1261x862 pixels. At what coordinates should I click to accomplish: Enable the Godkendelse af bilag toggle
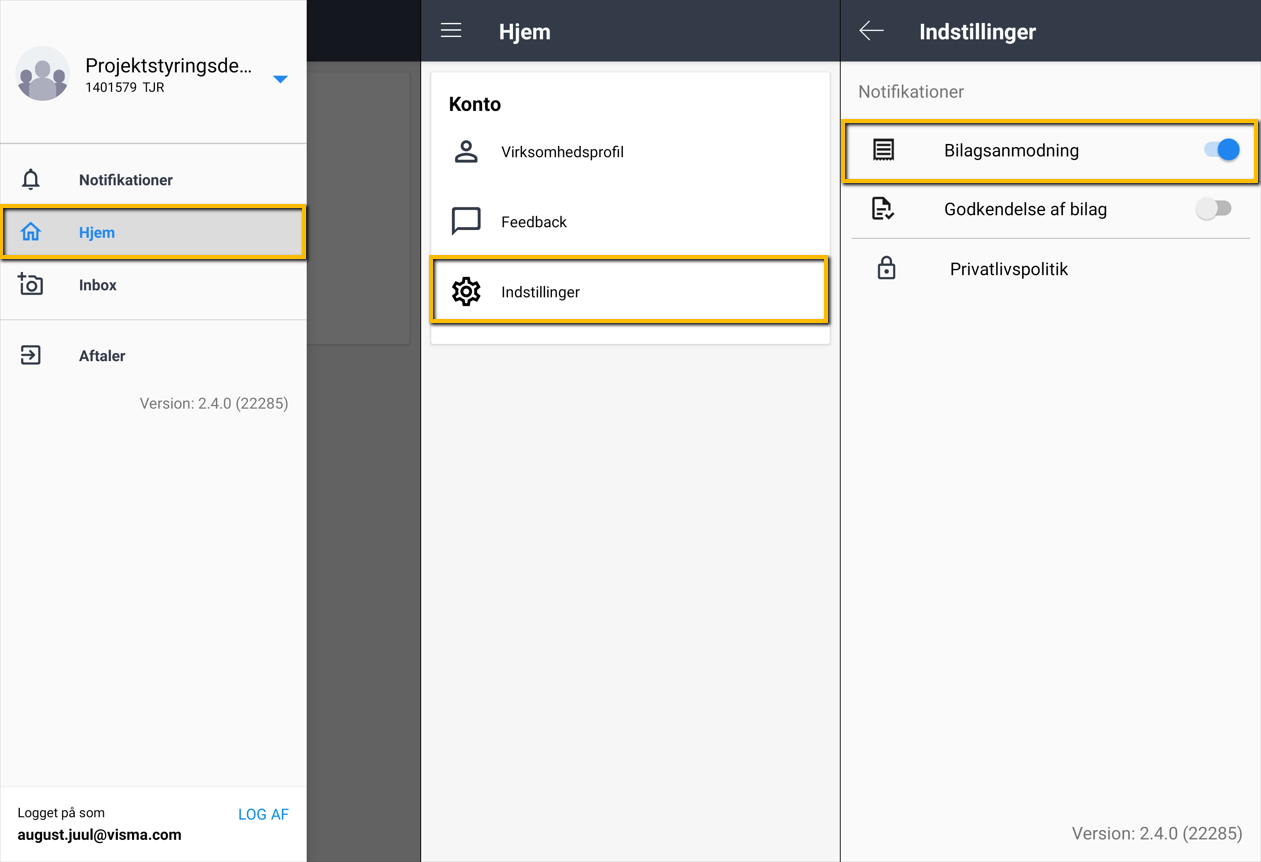point(1213,209)
